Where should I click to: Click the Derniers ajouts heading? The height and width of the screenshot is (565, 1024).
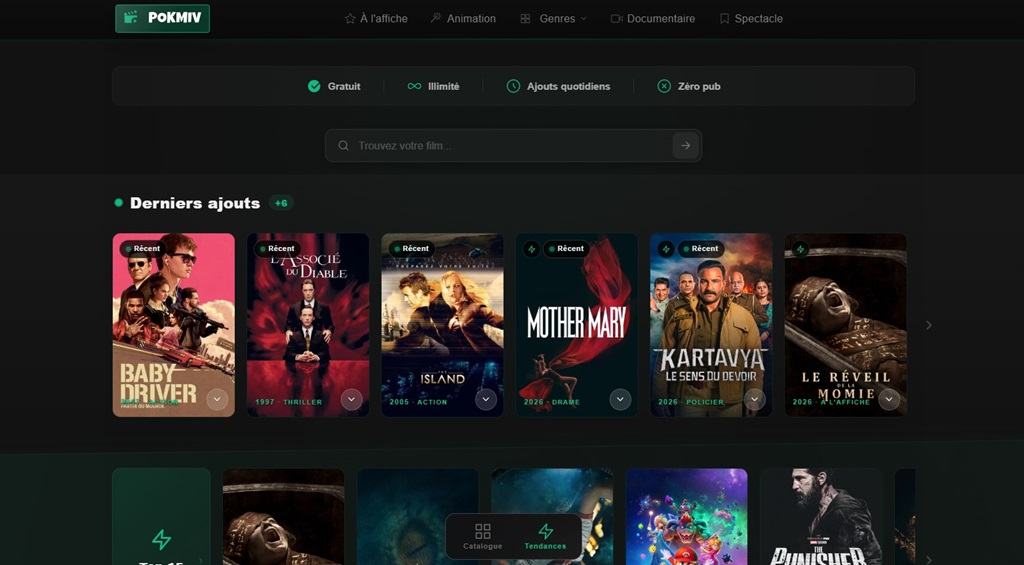[195, 203]
